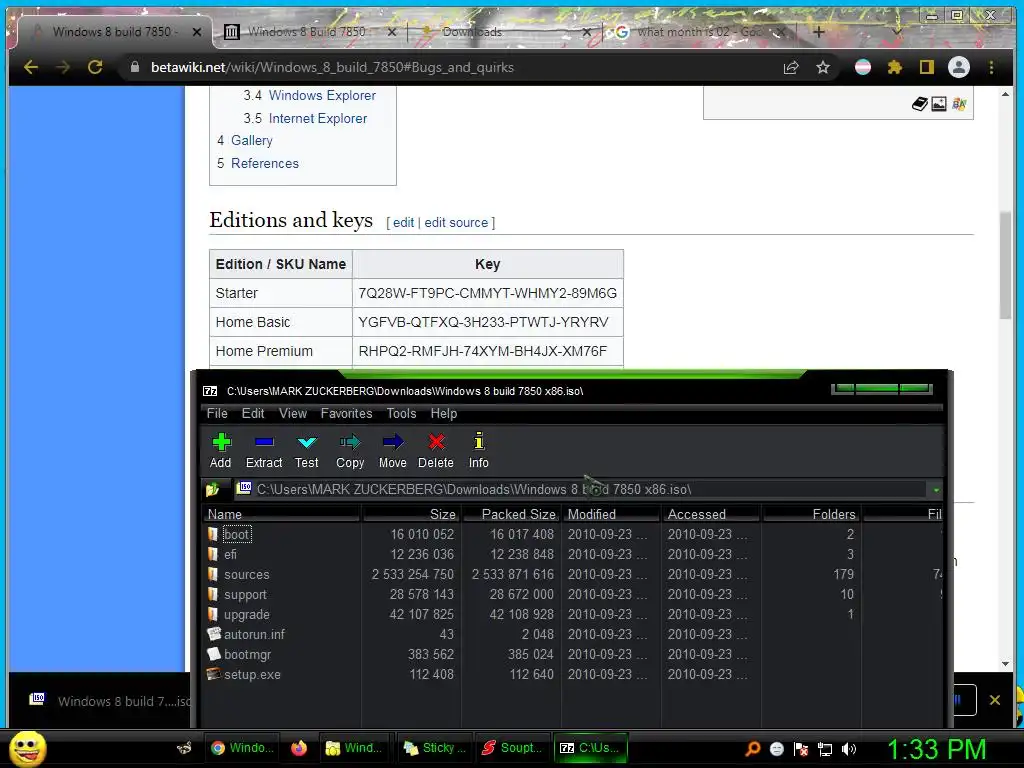Open the Chrome extensions puzzle icon
Screen dimensions: 1024x768
click(x=895, y=67)
